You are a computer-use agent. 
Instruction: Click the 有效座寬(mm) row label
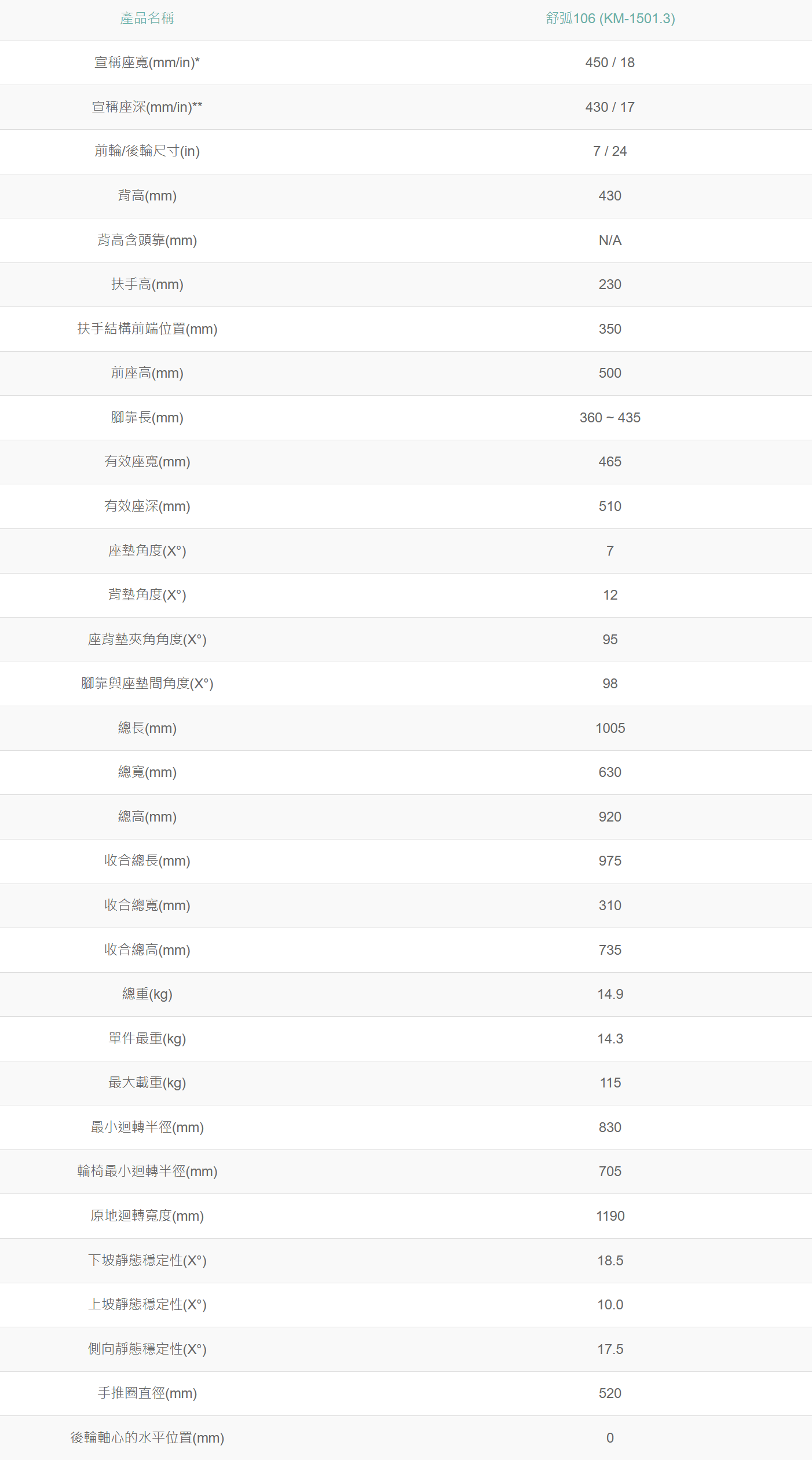(147, 462)
